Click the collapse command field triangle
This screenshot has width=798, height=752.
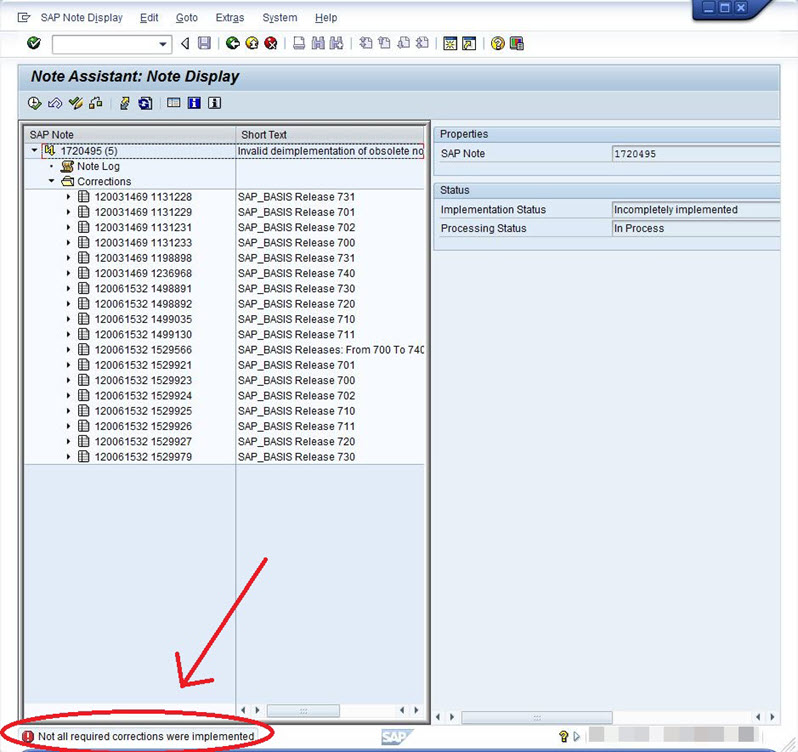(x=185, y=43)
